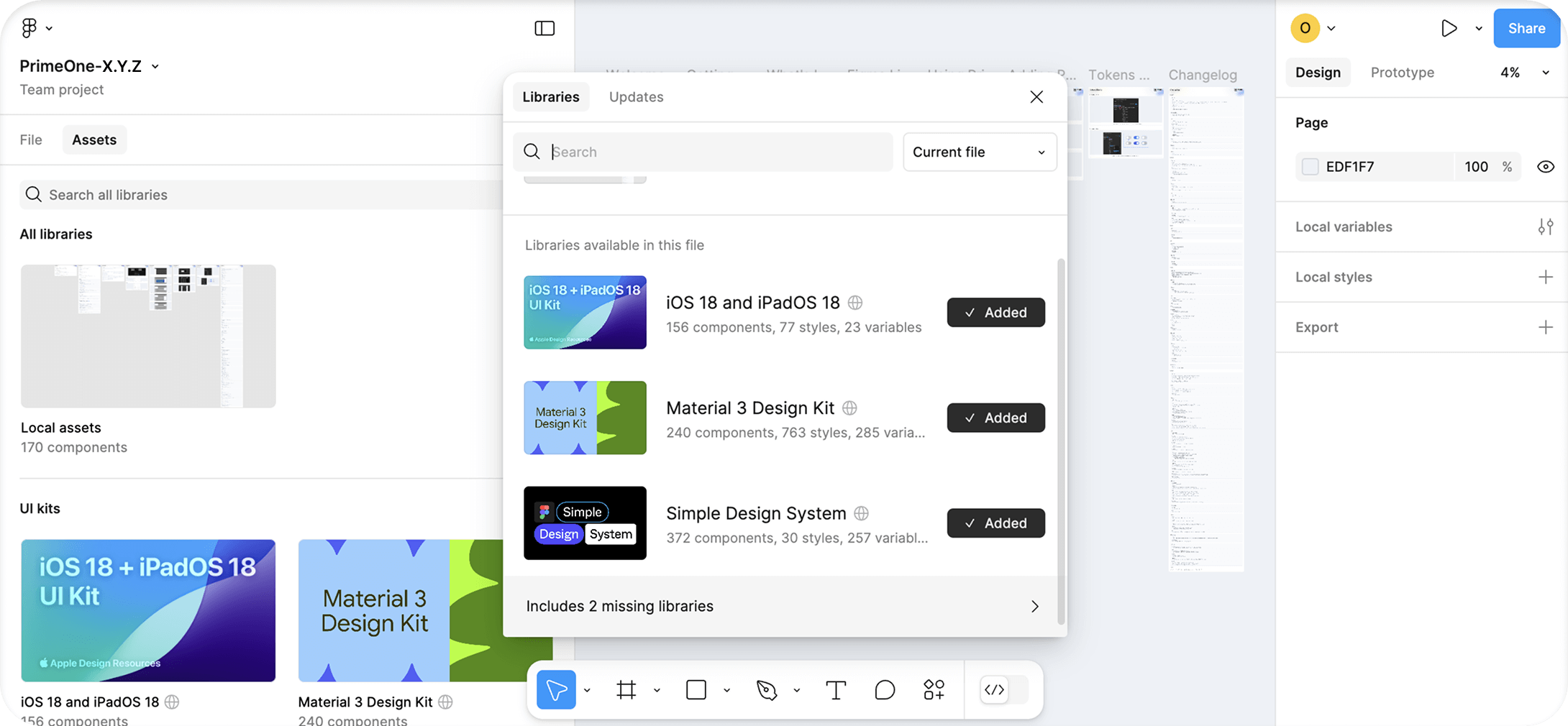
Task: Toggle Added for Material 3 Design Kit
Action: [995, 418]
